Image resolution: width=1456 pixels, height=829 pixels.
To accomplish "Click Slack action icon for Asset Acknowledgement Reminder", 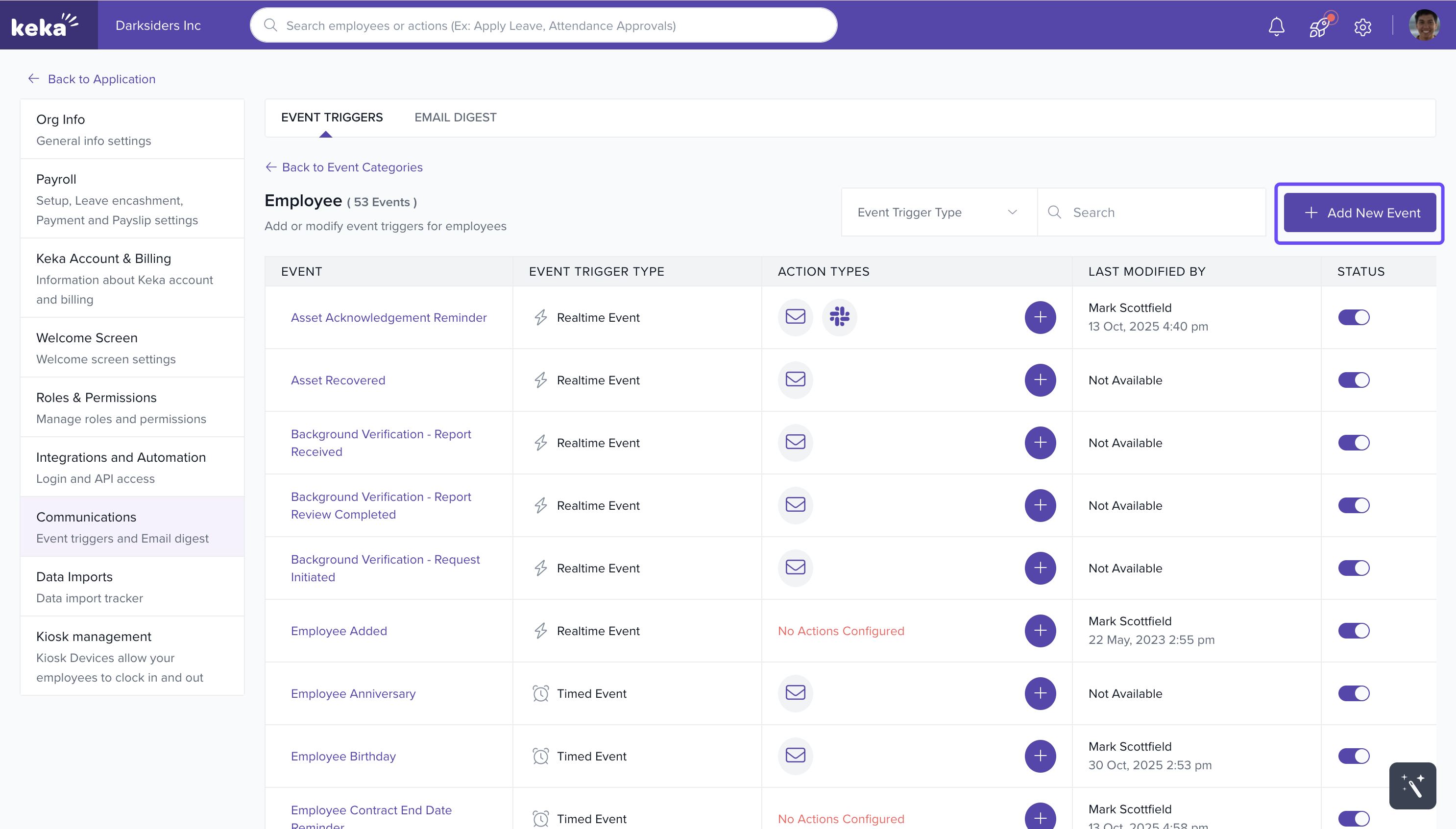I will point(839,317).
